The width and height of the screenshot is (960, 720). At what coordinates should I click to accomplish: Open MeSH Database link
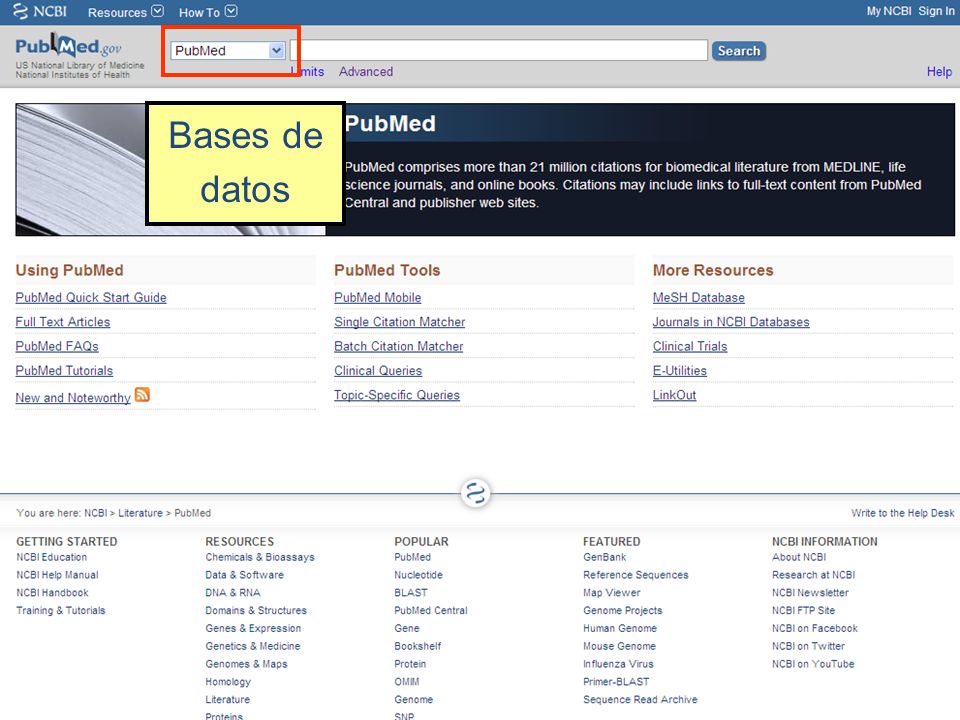coord(699,298)
